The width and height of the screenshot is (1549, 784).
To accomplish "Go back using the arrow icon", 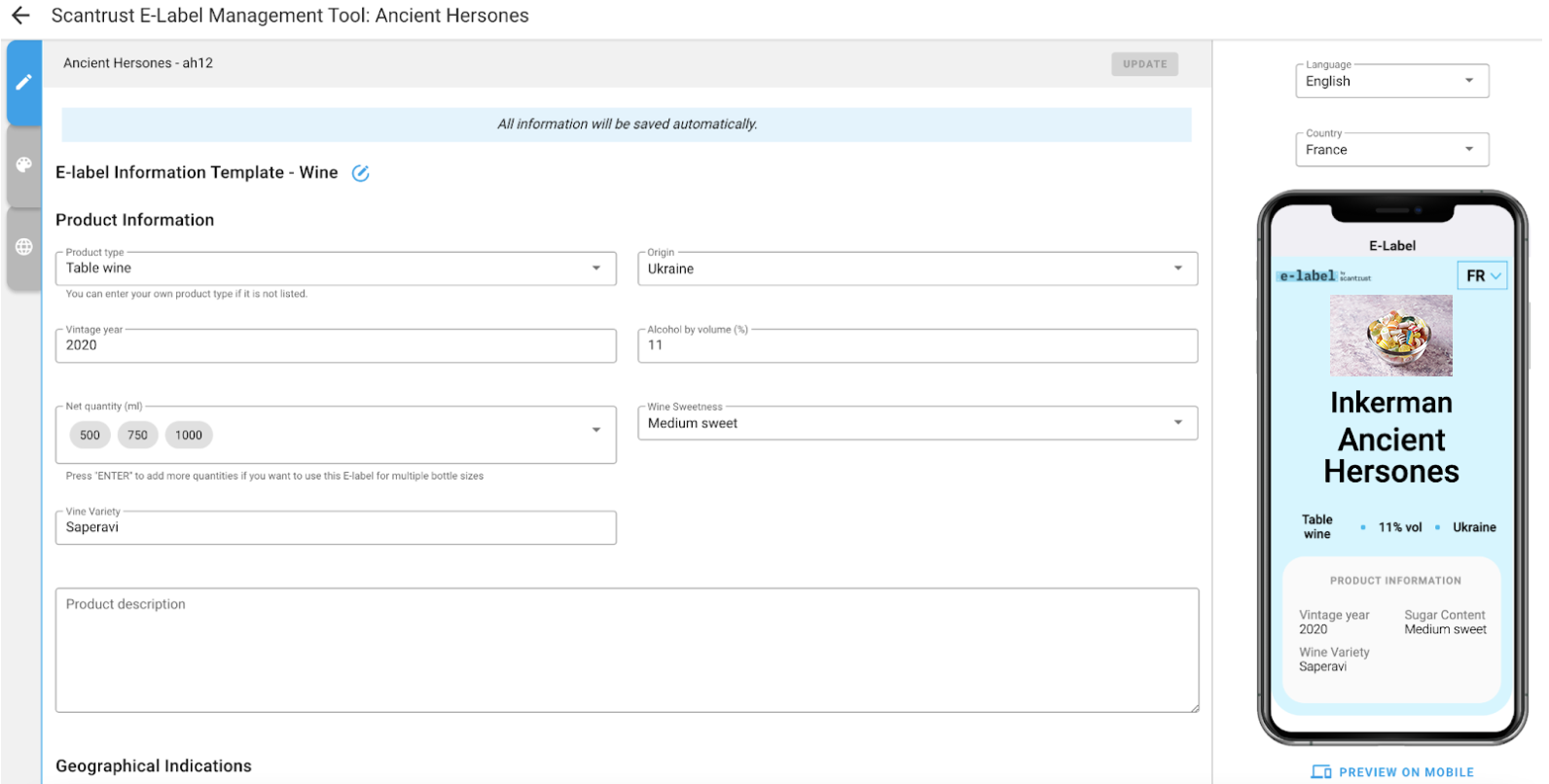I will [x=20, y=16].
